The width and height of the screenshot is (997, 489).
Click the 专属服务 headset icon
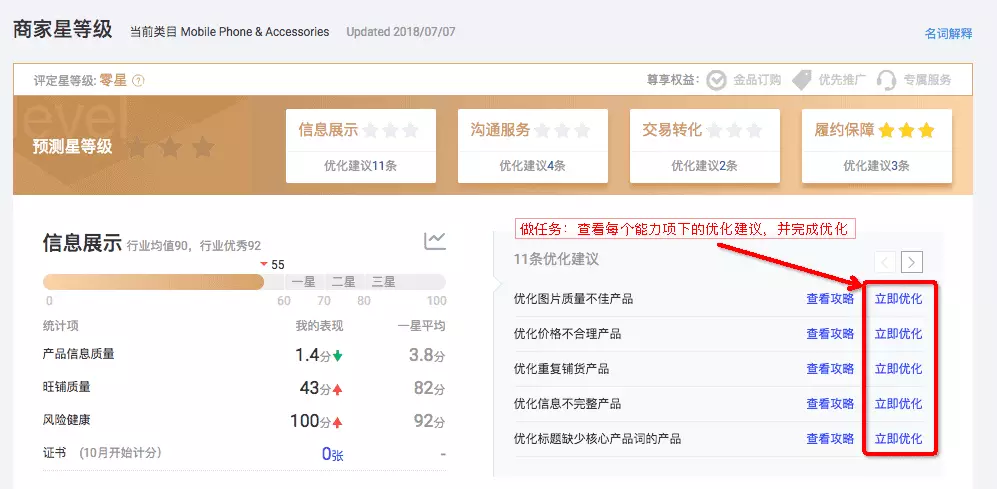pos(886,80)
